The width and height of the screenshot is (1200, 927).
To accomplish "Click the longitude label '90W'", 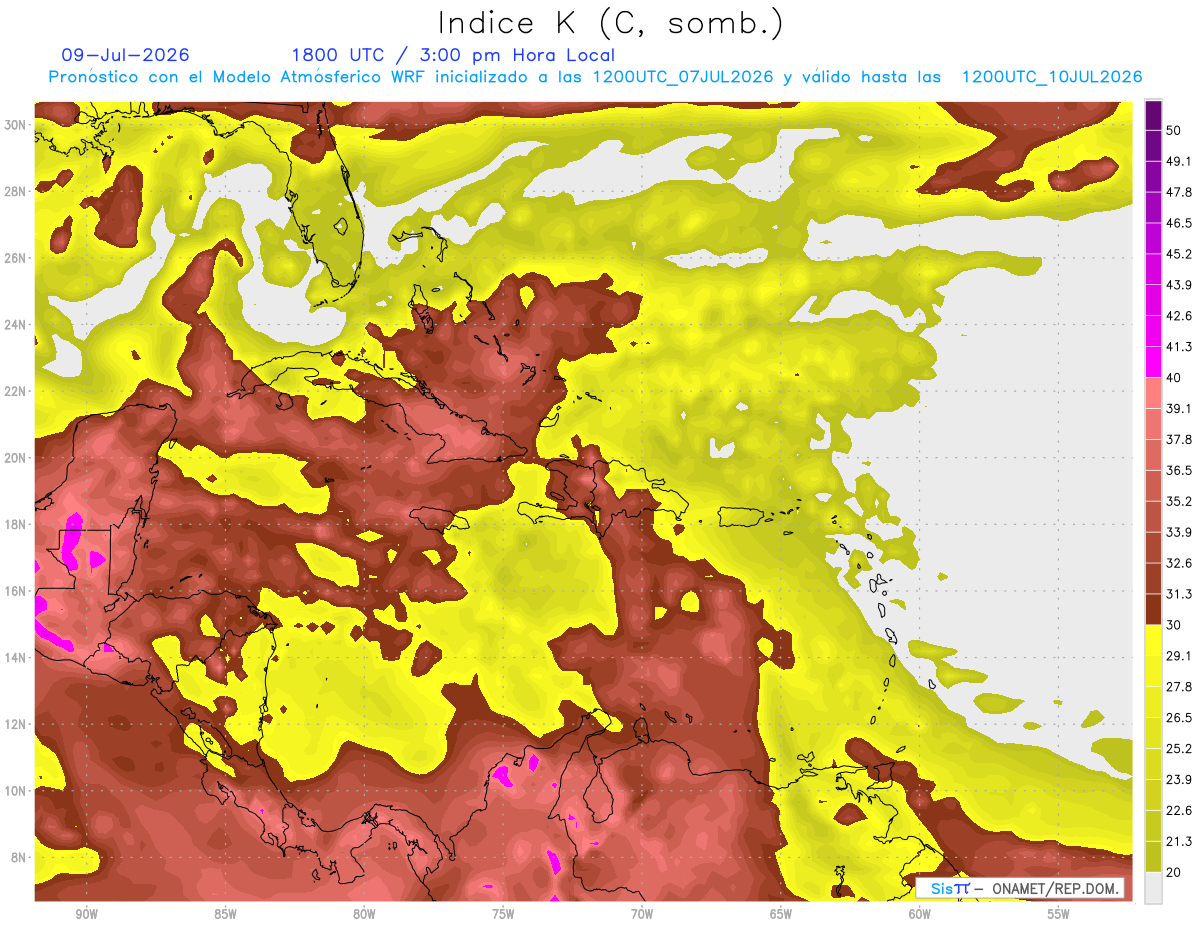I will pyautogui.click(x=86, y=915).
